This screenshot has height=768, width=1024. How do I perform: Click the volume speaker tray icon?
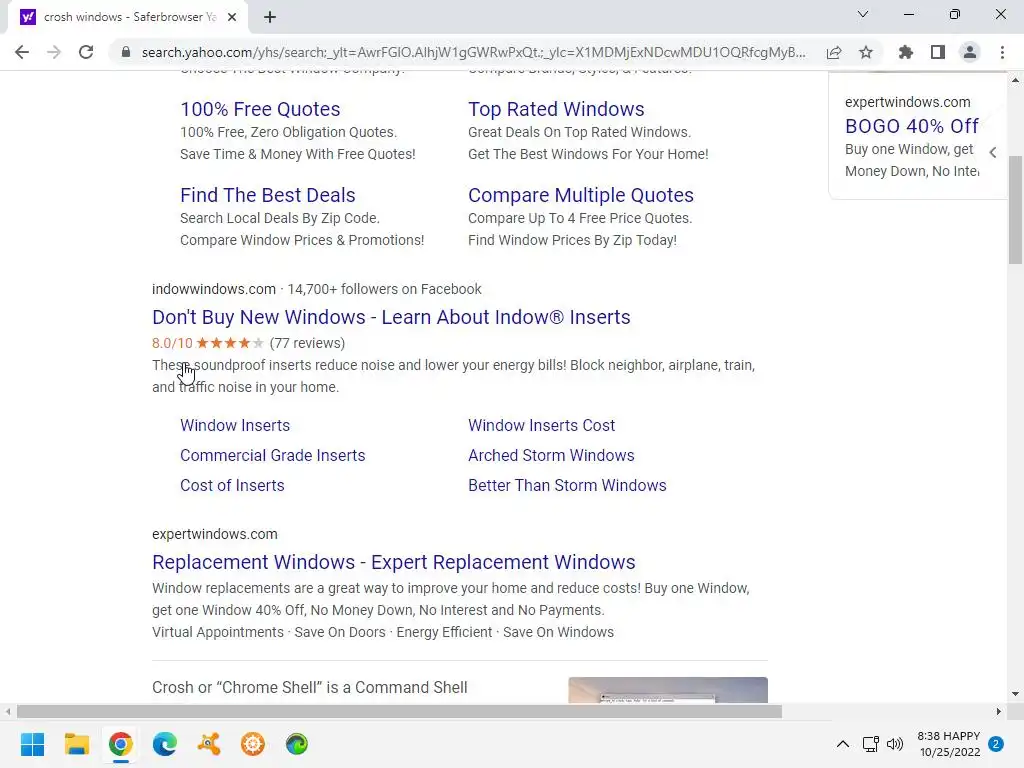(895, 744)
